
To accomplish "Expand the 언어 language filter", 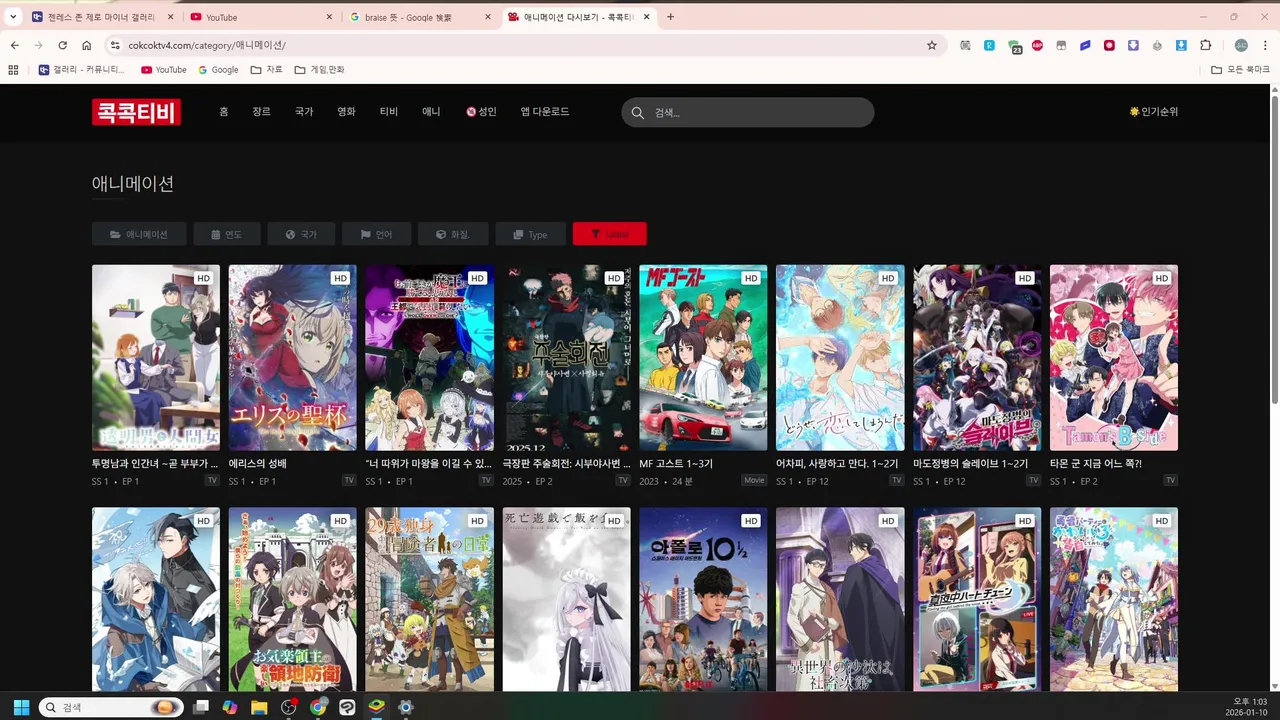I will (x=377, y=234).
